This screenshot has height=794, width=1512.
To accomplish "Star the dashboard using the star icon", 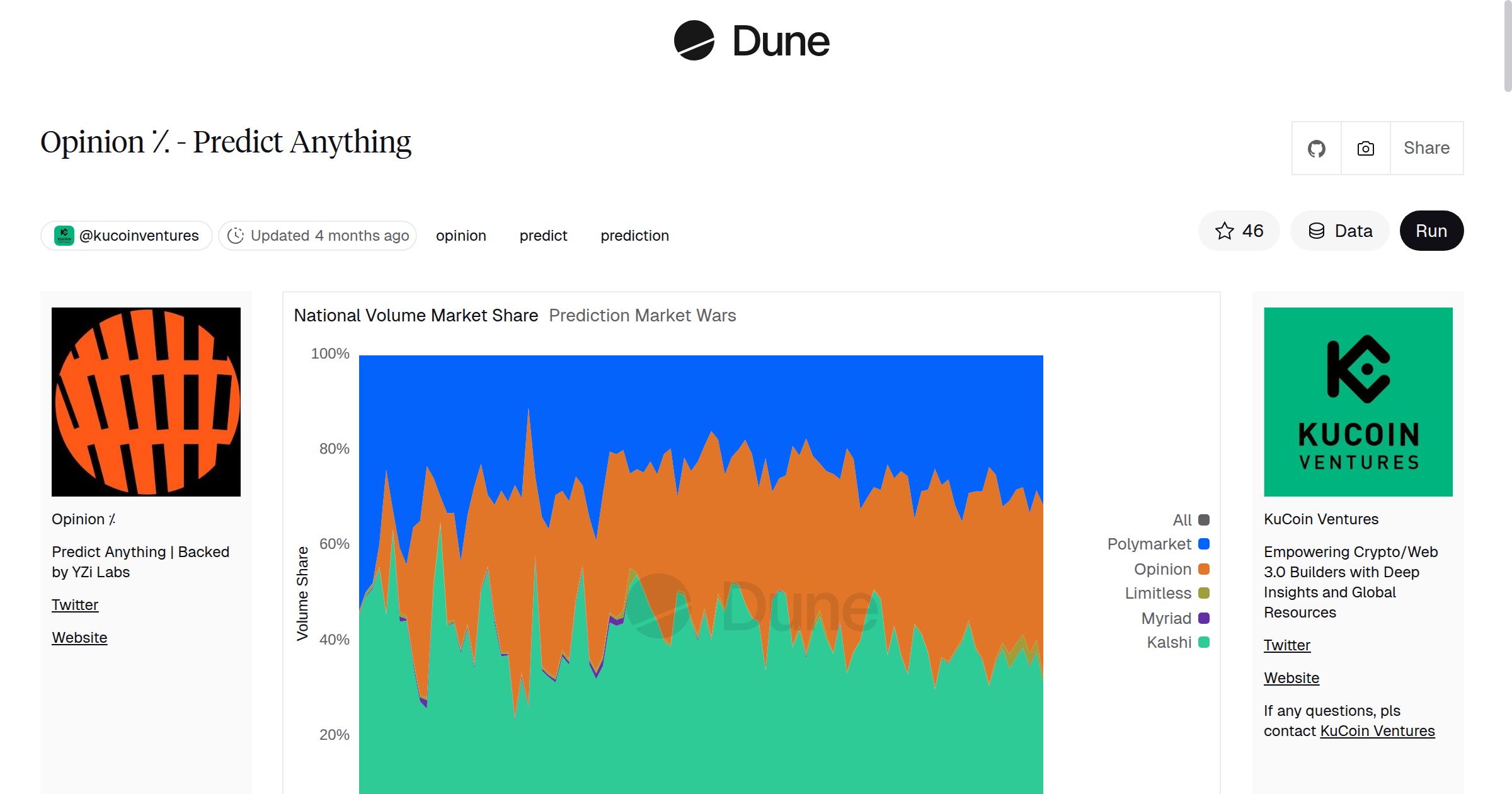I will pos(1225,231).
